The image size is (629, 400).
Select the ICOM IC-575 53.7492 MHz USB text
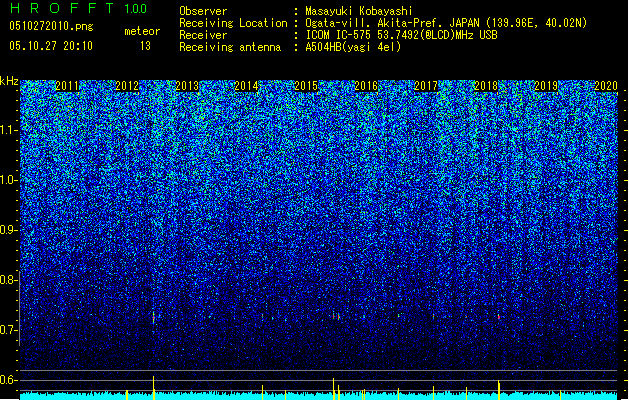coord(401,35)
